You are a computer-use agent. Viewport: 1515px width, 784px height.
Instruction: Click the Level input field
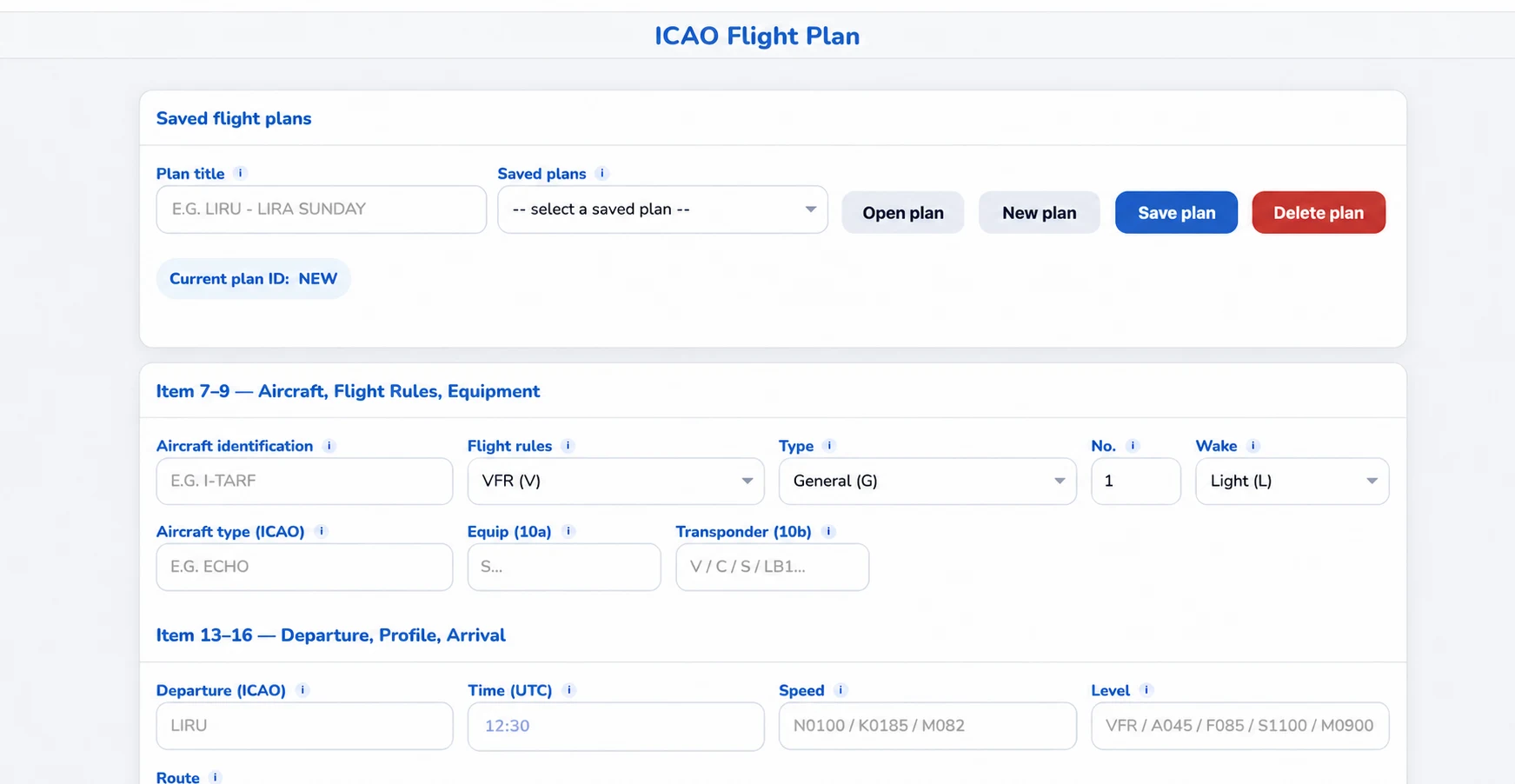(x=1240, y=726)
